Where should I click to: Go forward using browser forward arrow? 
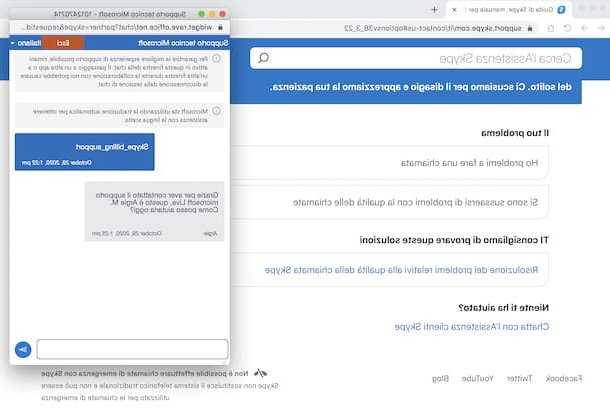click(x=584, y=28)
